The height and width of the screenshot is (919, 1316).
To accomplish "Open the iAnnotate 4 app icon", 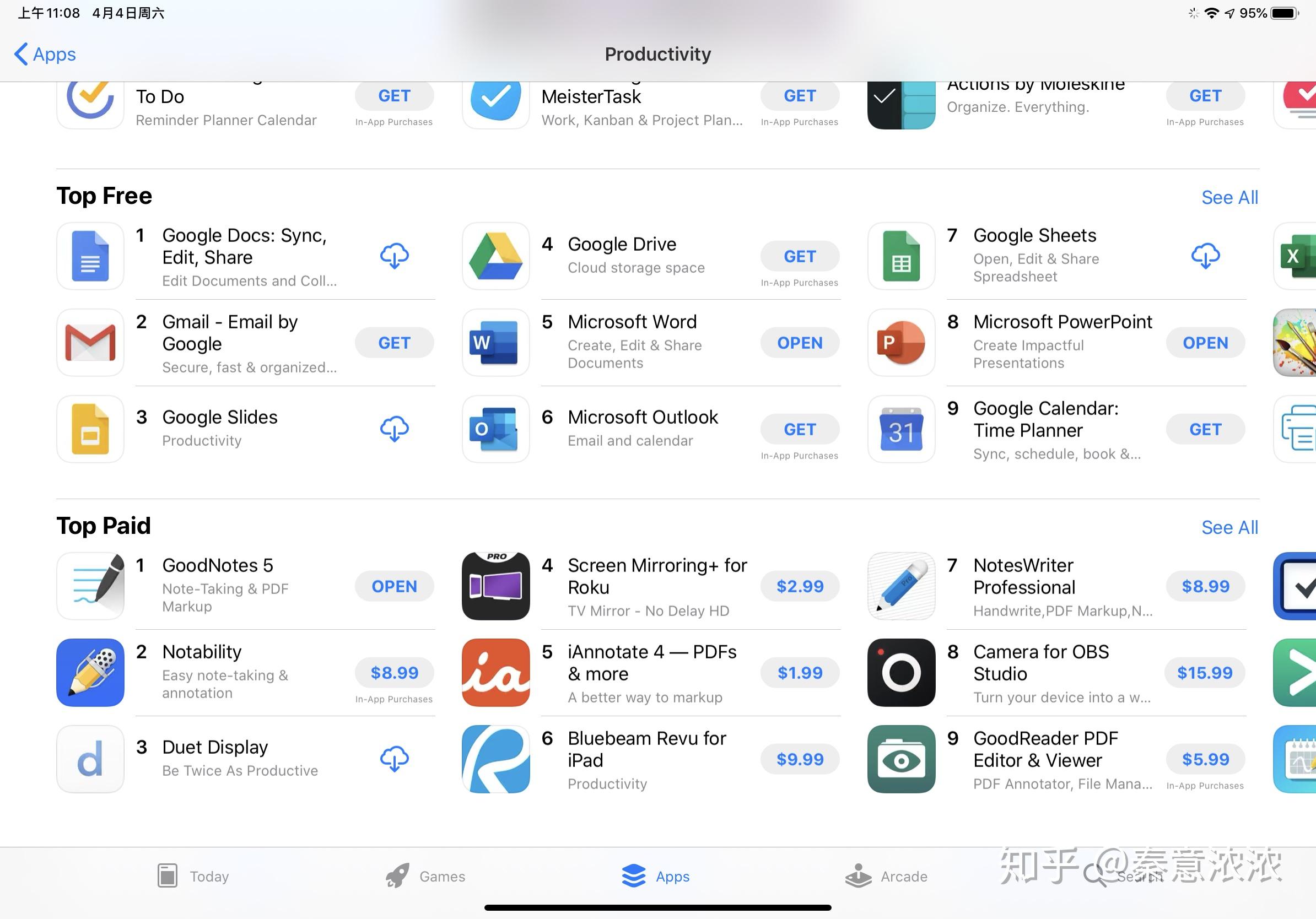I will [496, 673].
